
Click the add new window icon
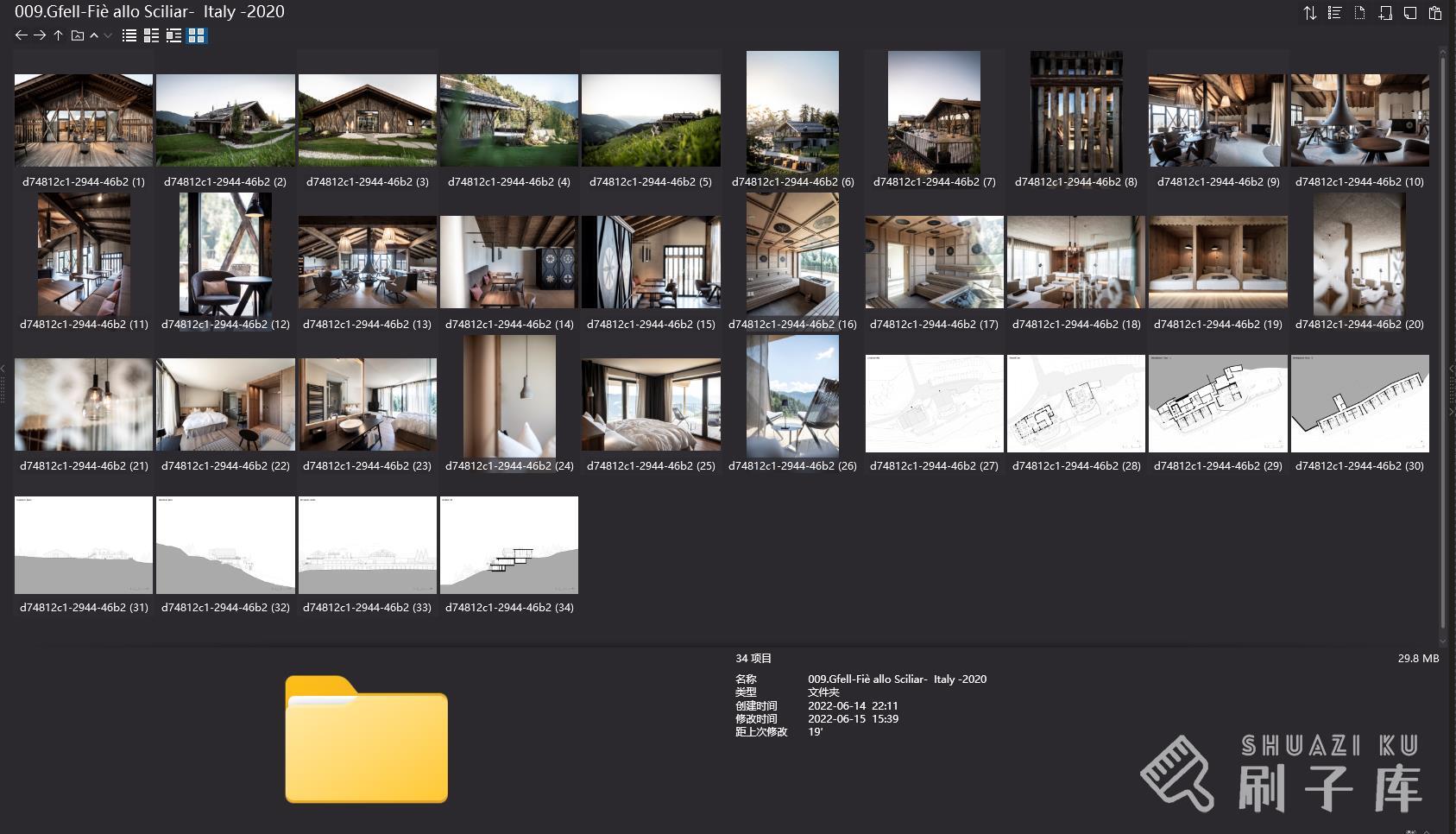(x=1384, y=13)
